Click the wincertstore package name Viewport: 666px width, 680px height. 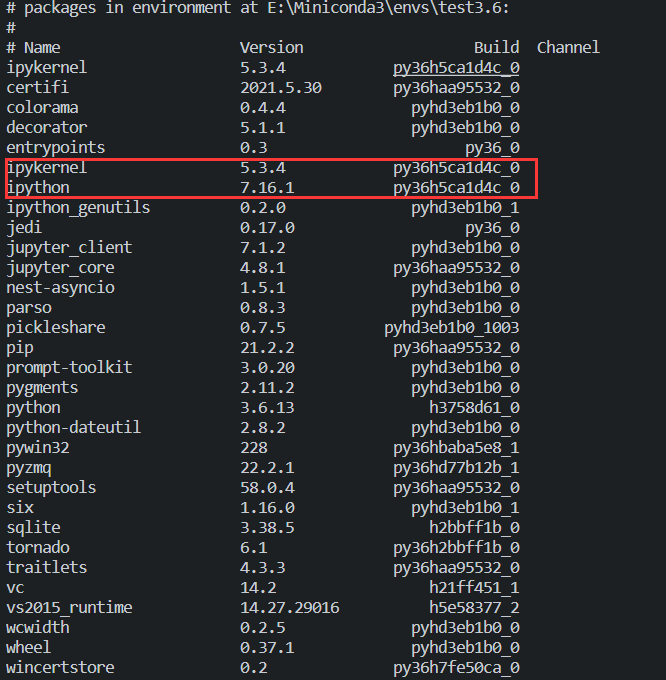click(60, 667)
